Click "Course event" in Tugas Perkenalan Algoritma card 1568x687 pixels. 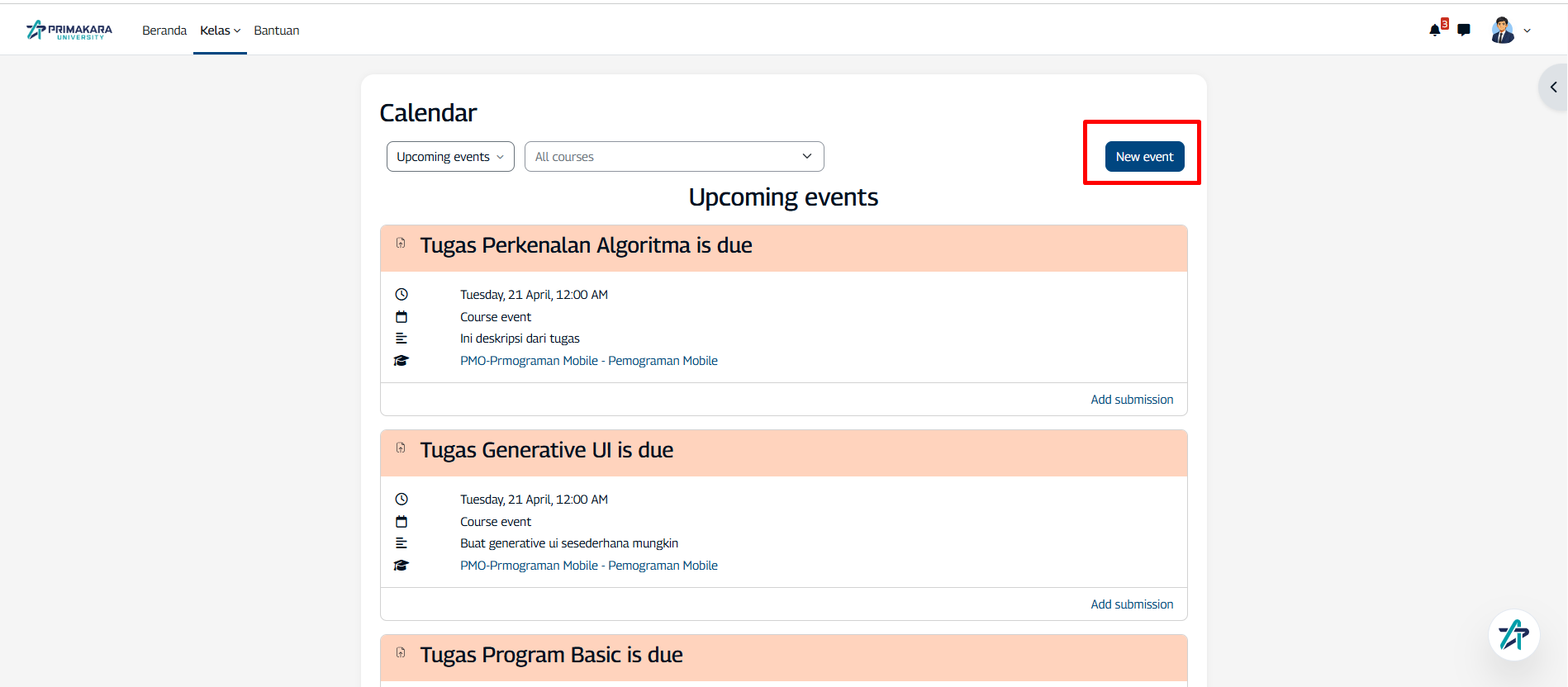(496, 317)
